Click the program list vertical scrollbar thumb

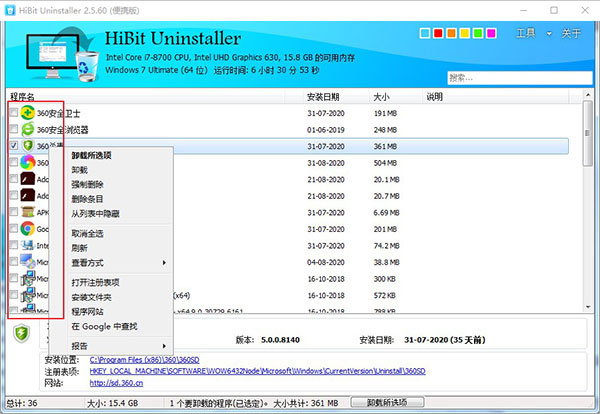tap(588, 133)
